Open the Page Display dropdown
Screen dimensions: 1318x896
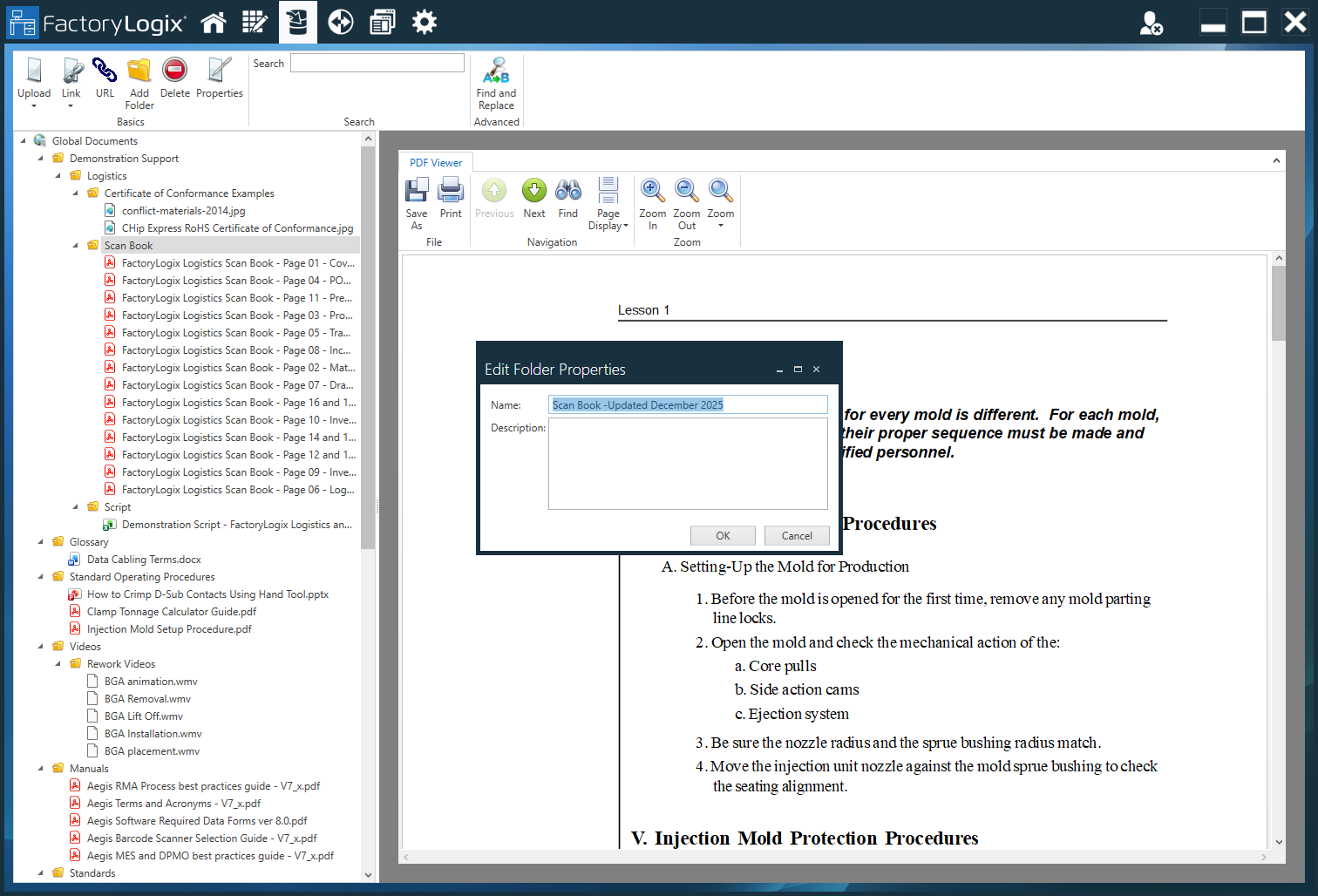608,205
